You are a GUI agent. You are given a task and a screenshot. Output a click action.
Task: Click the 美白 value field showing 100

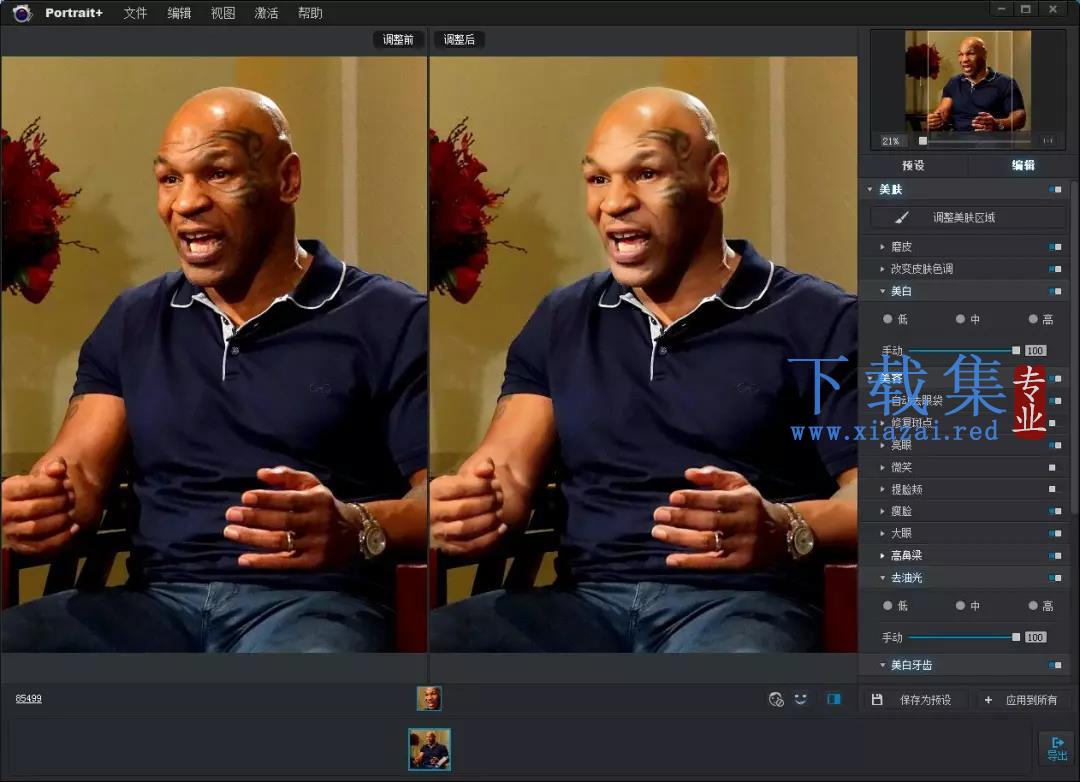pos(1035,351)
